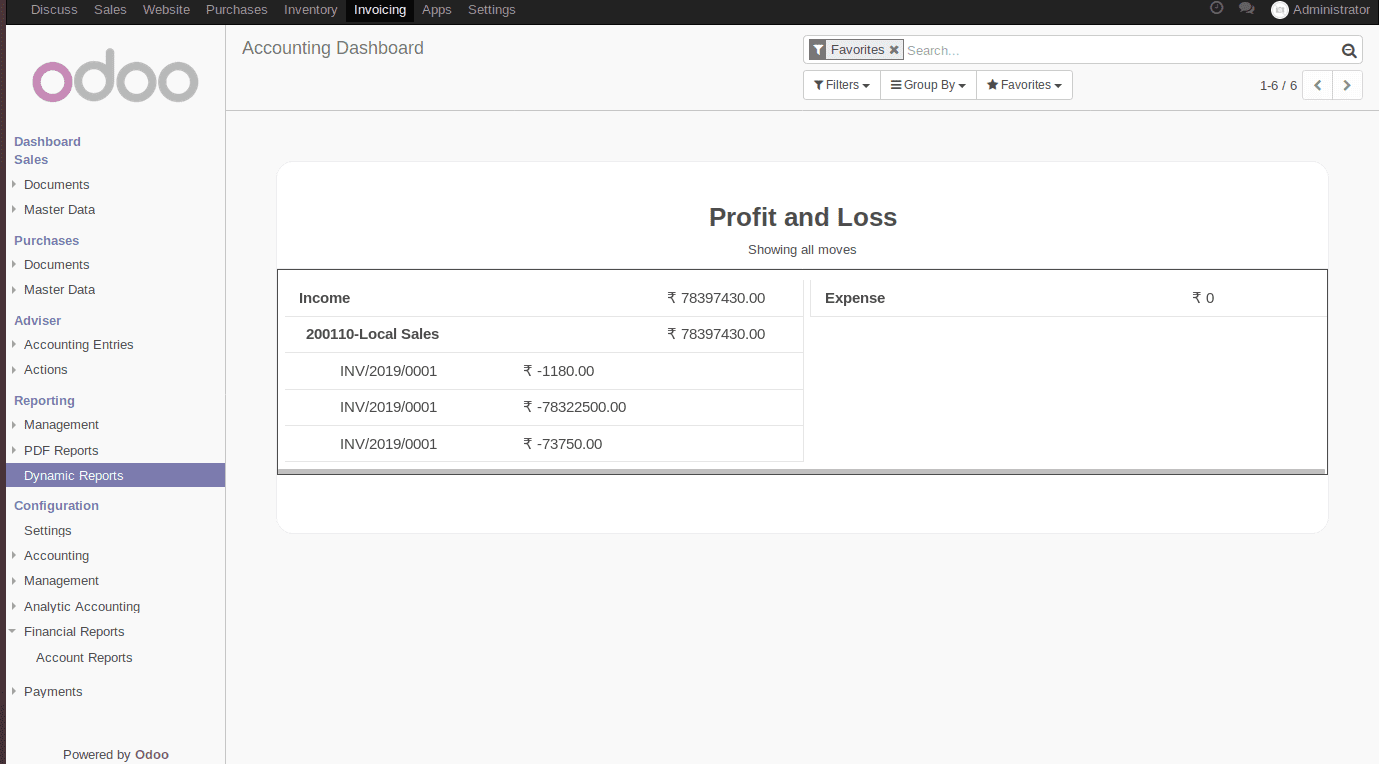Click the search magnifier icon
This screenshot has width=1379, height=764.
[x=1349, y=50]
